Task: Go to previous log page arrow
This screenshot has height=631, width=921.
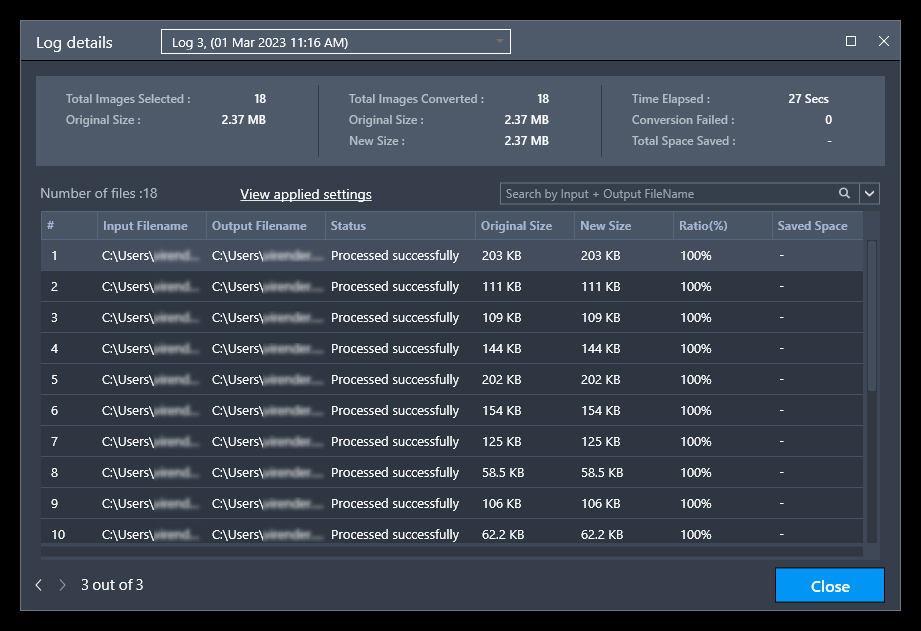Action: (x=39, y=585)
